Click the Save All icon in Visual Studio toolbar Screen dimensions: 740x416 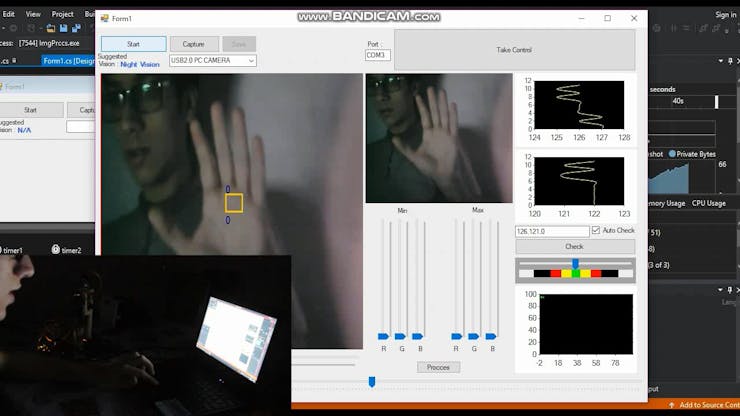76,28
